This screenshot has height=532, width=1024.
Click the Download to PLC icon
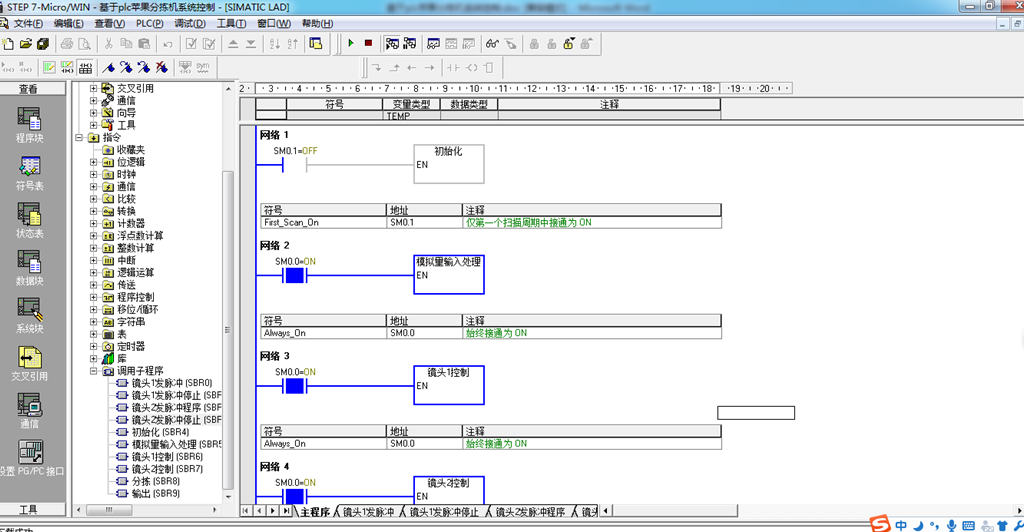[251, 44]
